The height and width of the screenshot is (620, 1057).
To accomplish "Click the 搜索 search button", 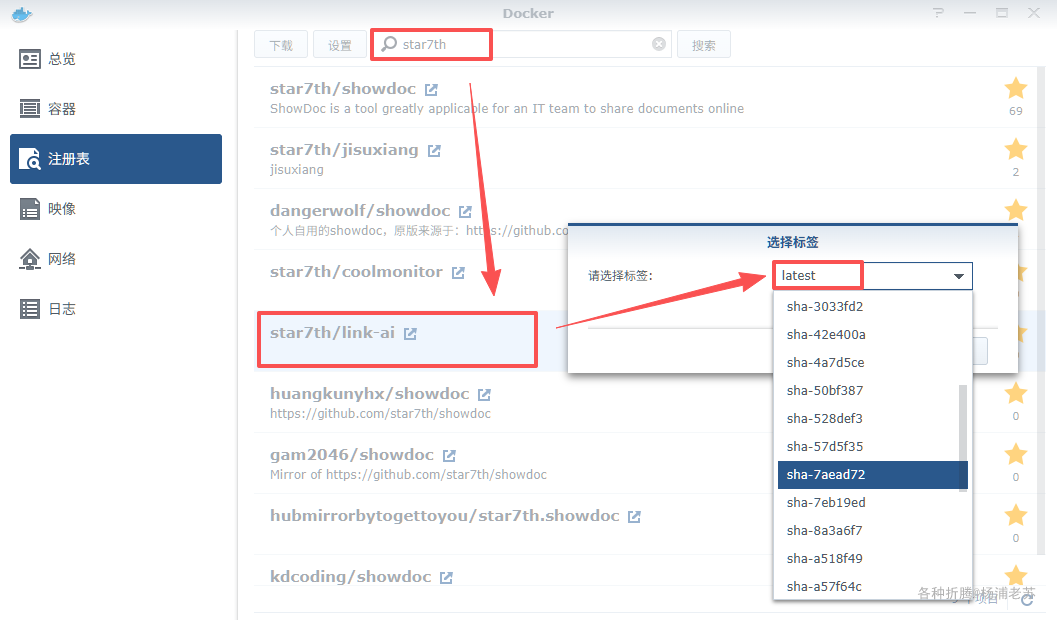I will [704, 44].
